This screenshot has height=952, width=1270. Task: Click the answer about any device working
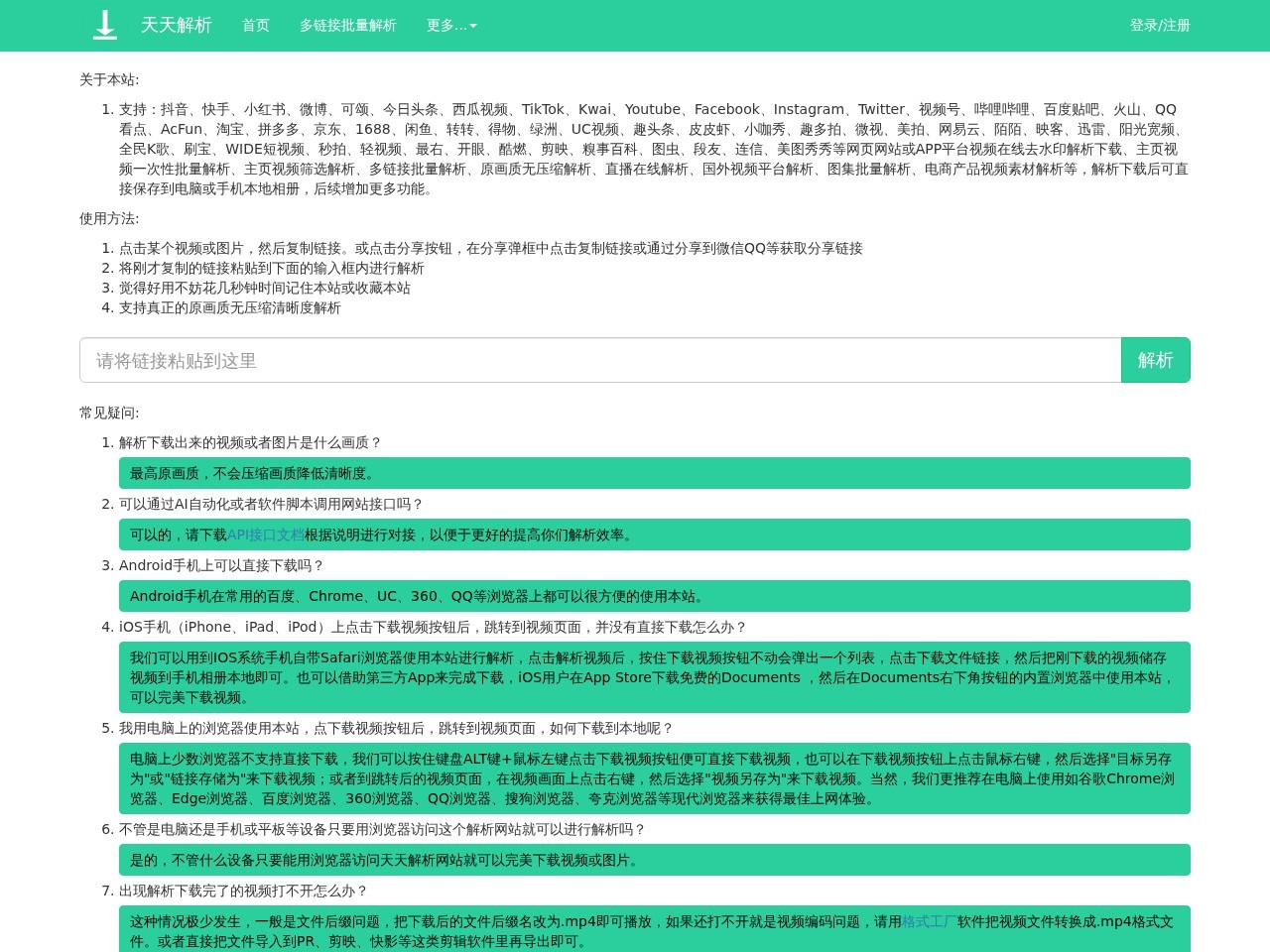tap(655, 860)
